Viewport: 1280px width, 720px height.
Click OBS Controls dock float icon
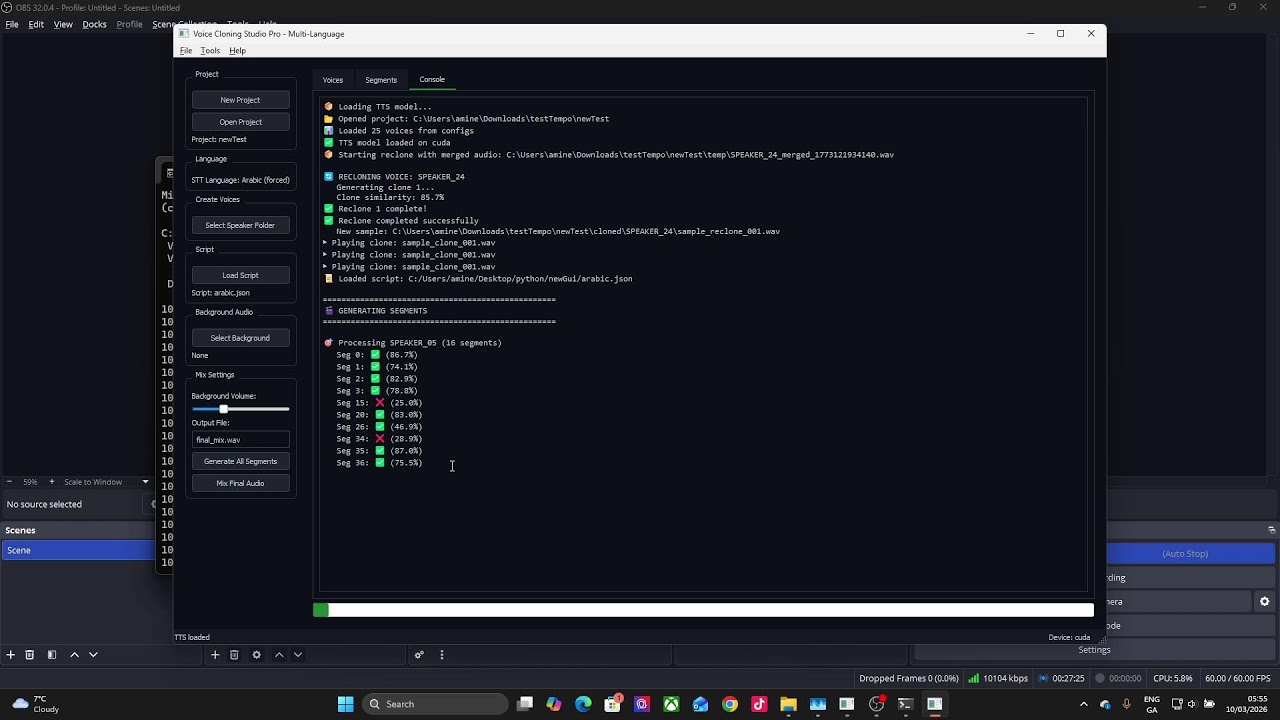coord(1271,530)
